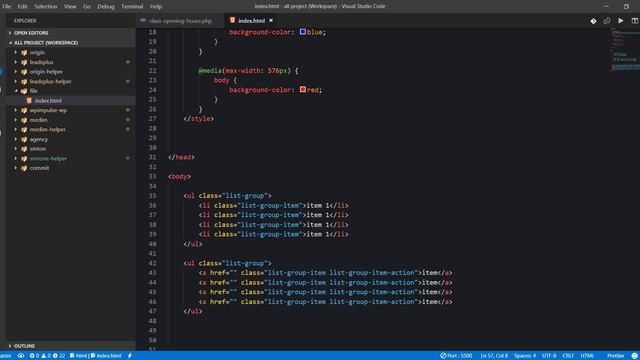Expand the leadsplus folder arrow
The height and width of the screenshot is (360, 640).
point(16,62)
